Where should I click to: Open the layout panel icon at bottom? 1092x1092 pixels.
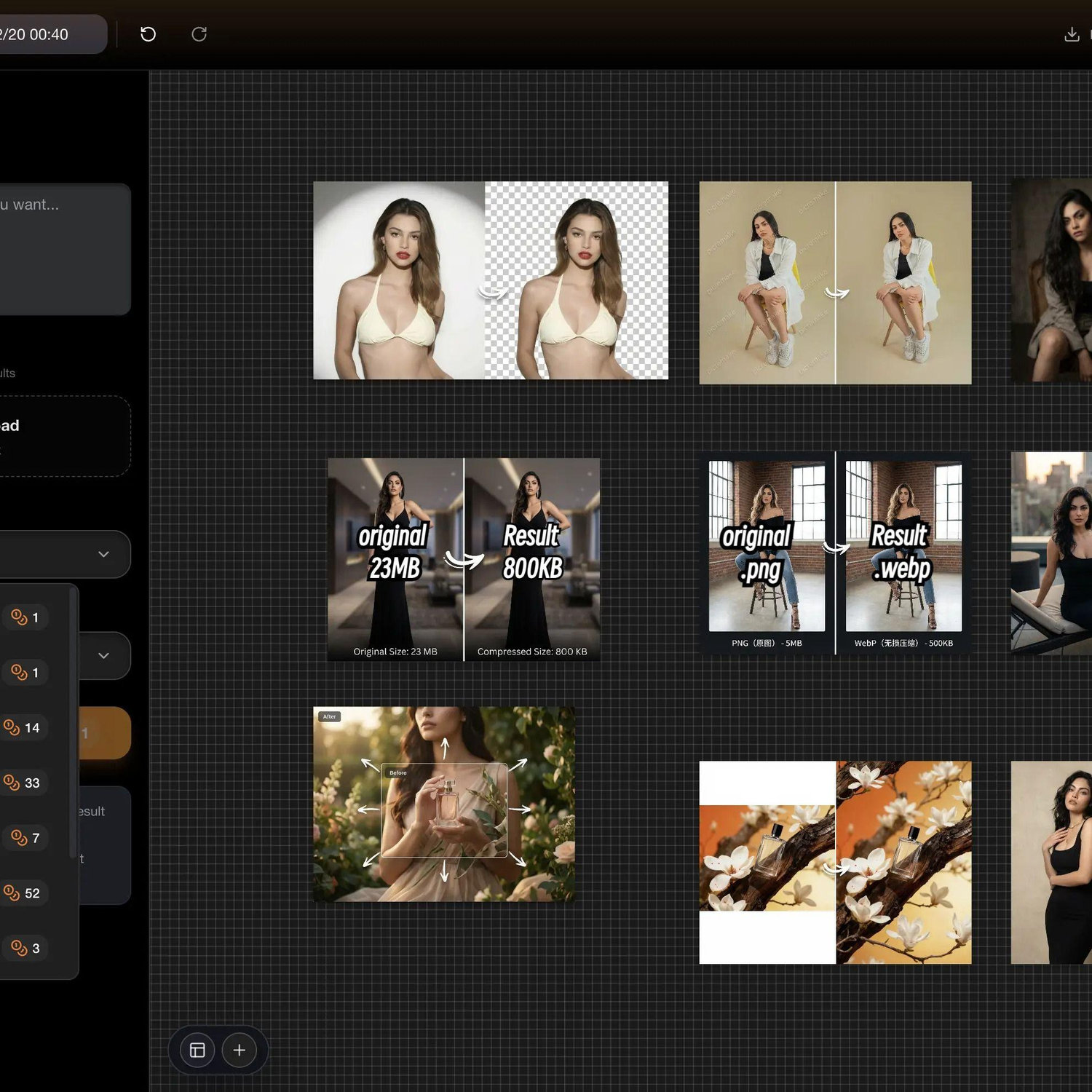[197, 1050]
